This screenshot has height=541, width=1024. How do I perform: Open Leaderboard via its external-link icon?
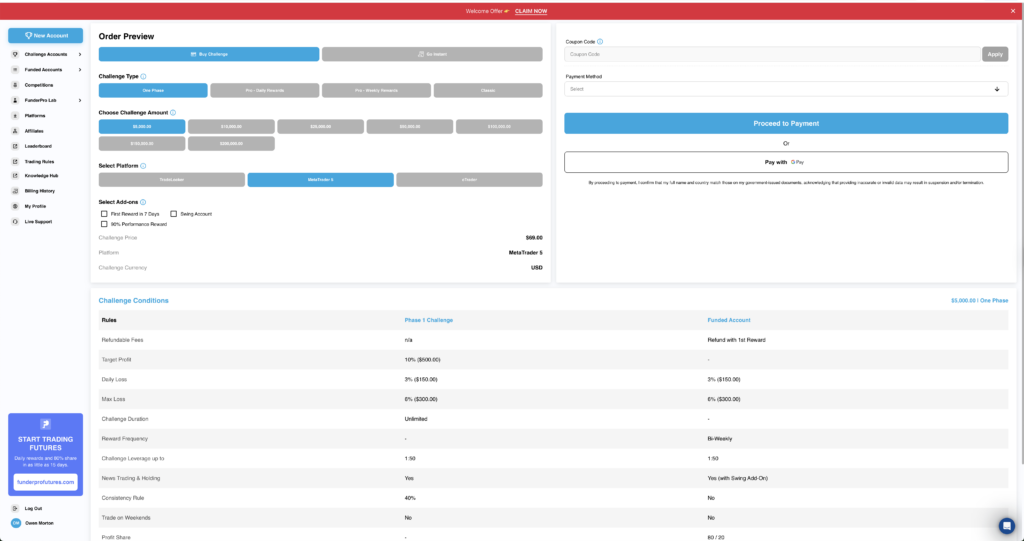pos(15,146)
